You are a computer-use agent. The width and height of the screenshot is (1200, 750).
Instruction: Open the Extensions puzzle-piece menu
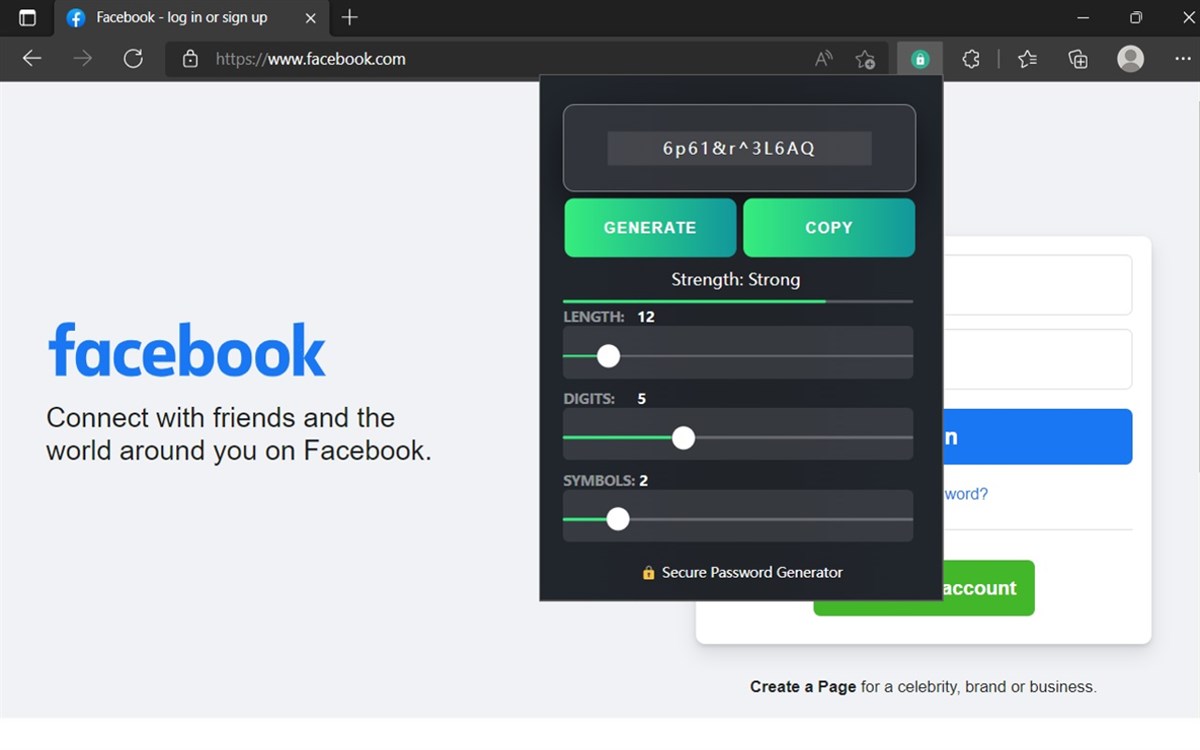pyautogui.click(x=971, y=59)
